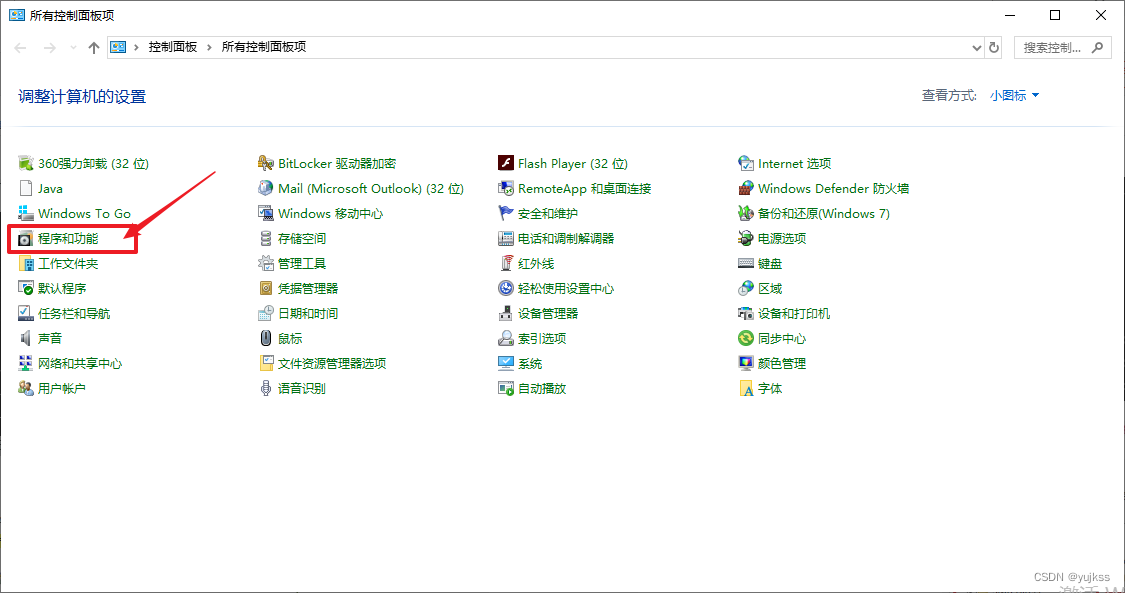Screen dimensions: 1125x593
Task: Click the 任务栏和导航 icon
Action: [x=26, y=313]
